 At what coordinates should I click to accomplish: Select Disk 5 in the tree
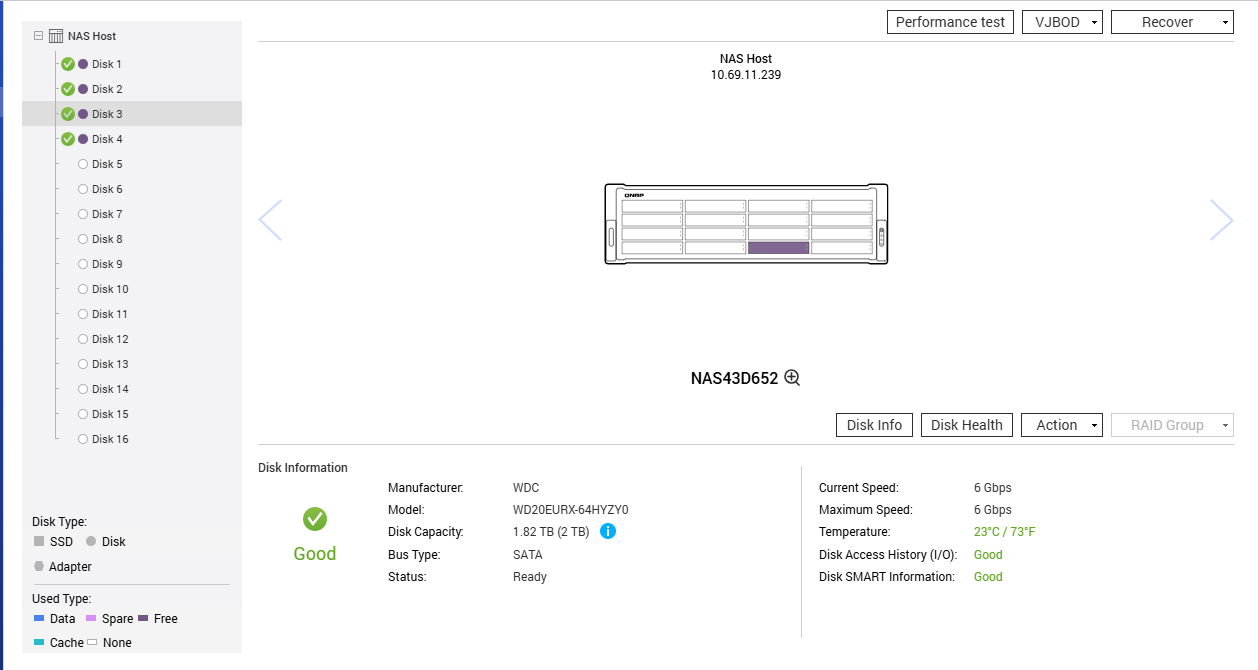click(x=107, y=164)
